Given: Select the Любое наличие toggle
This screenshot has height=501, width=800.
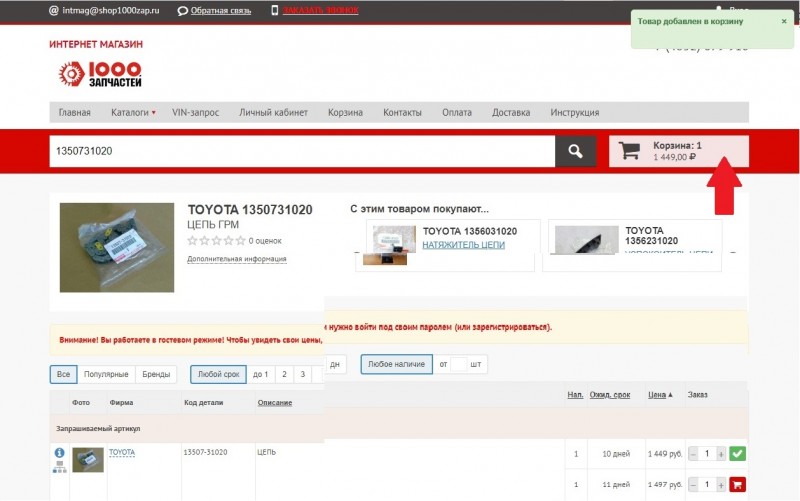Looking at the screenshot, I should [396, 364].
